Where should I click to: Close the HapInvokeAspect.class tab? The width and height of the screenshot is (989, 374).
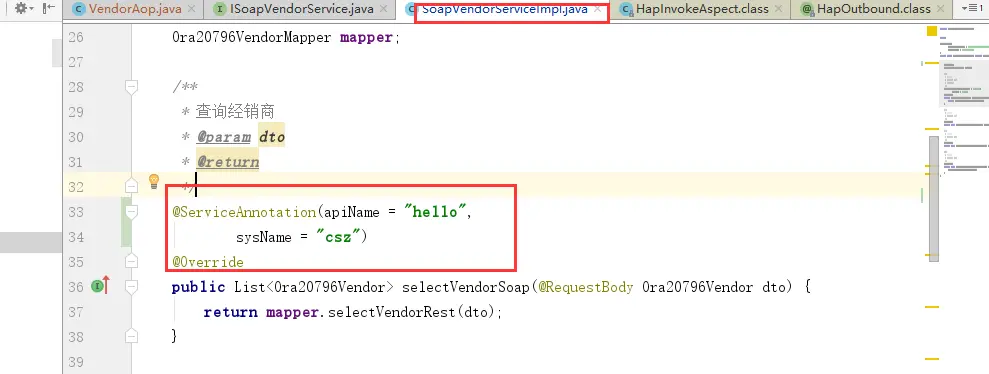tap(778, 9)
